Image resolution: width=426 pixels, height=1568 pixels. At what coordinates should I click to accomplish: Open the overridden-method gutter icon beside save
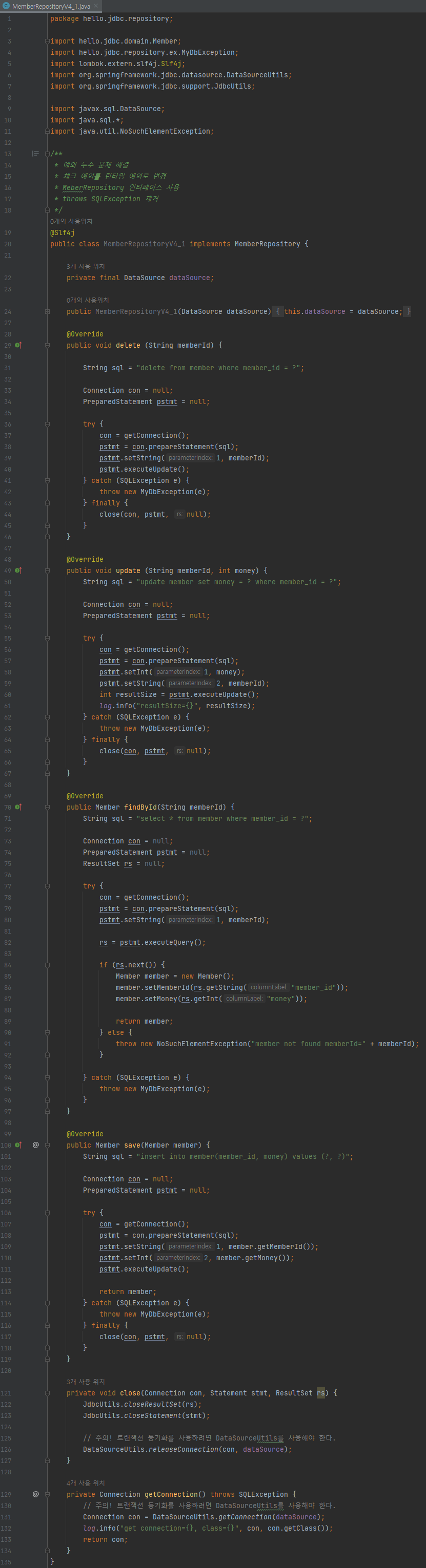(x=18, y=1145)
